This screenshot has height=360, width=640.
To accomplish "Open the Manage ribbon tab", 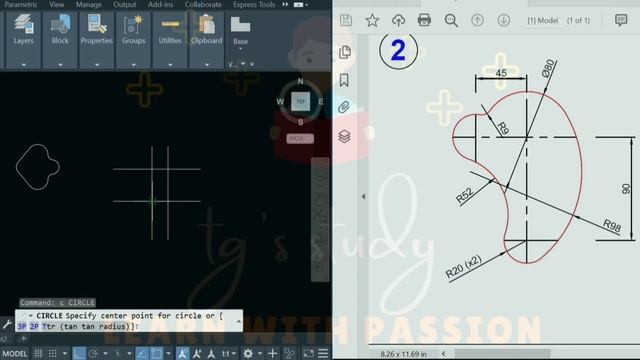I will (89, 4).
